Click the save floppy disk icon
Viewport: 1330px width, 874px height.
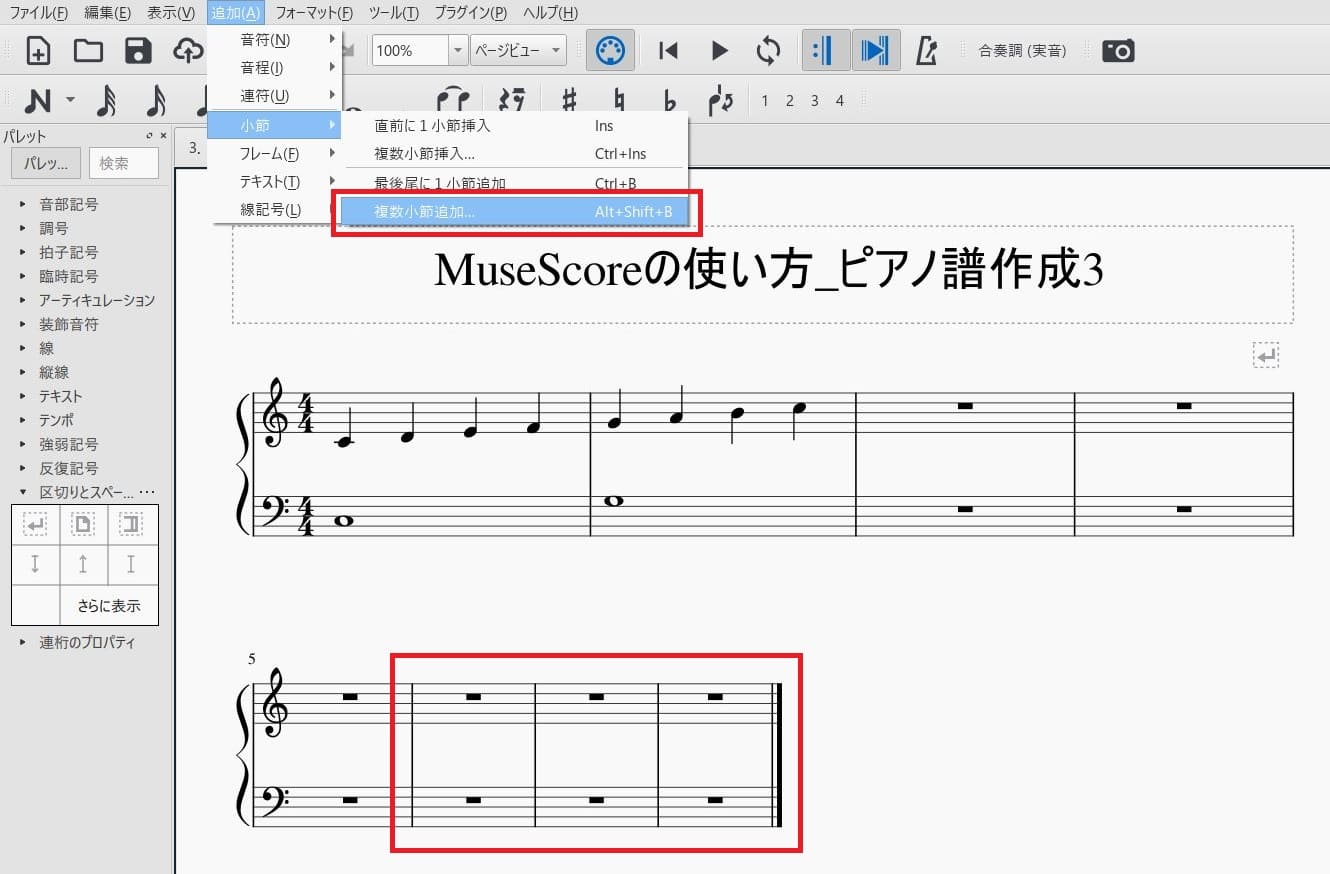tap(138, 51)
